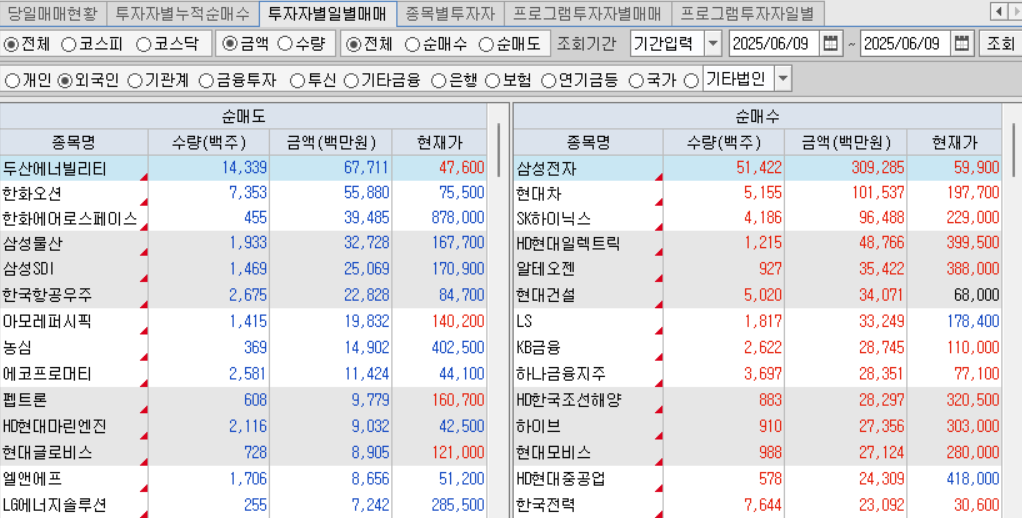1022x518 pixels.
Task: Select the 순매도 radio button
Action: 486,44
